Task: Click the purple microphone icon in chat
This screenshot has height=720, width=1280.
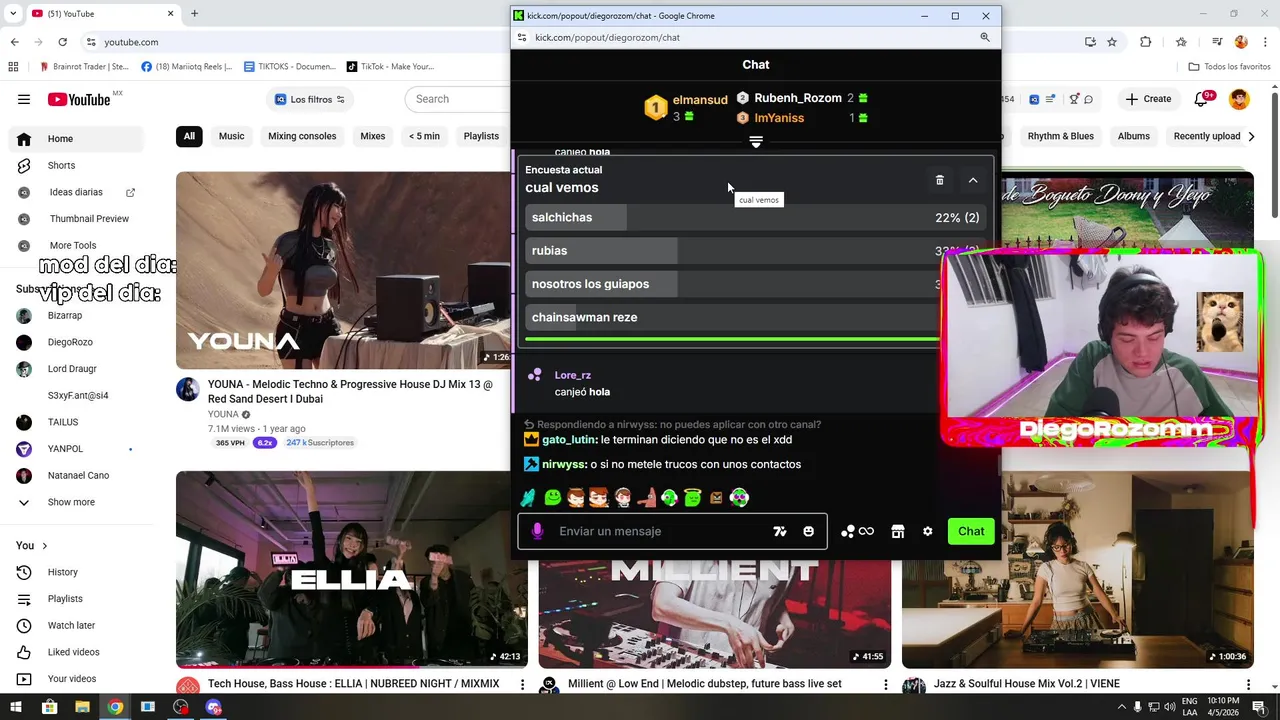Action: (537, 531)
